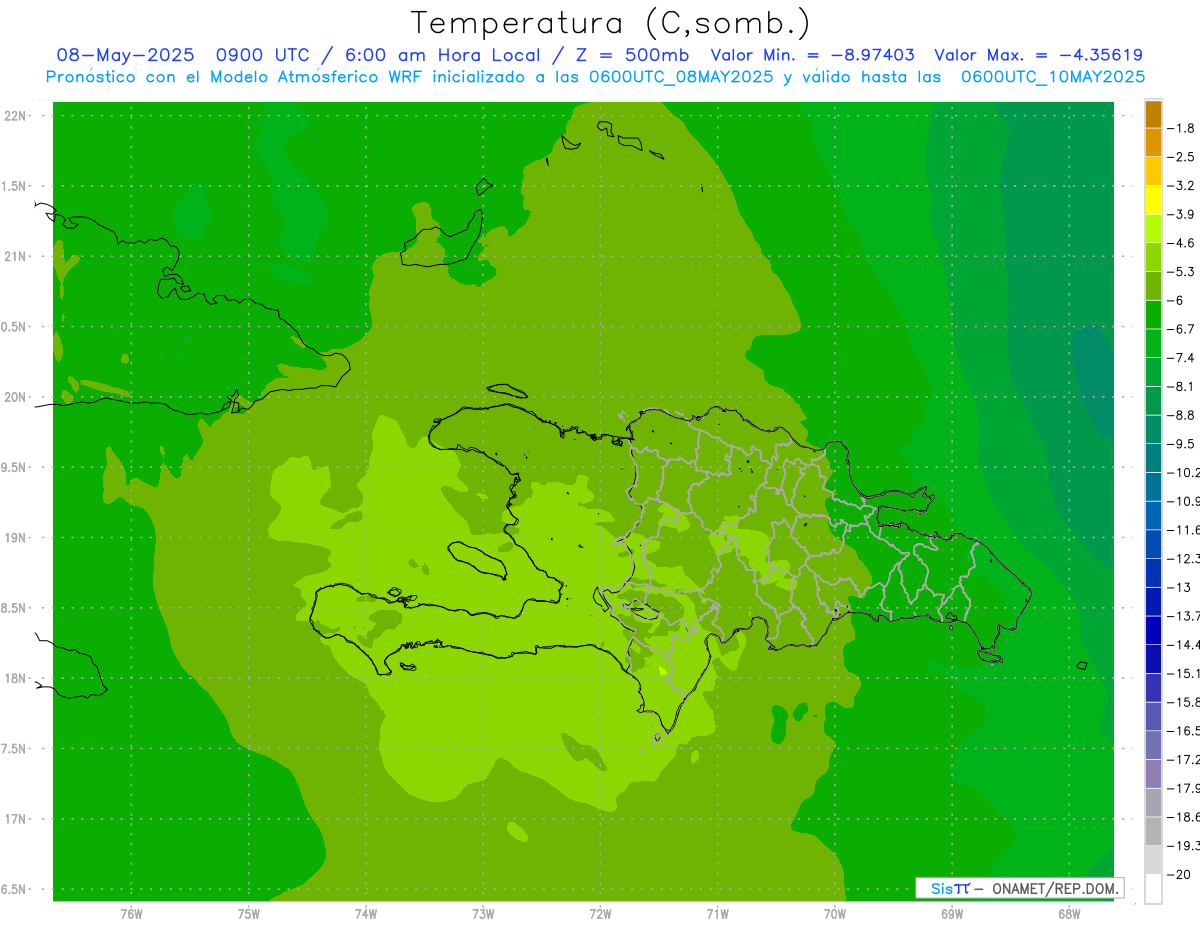Click the "75W" longitude label
1200x927 pixels.
coord(249,914)
